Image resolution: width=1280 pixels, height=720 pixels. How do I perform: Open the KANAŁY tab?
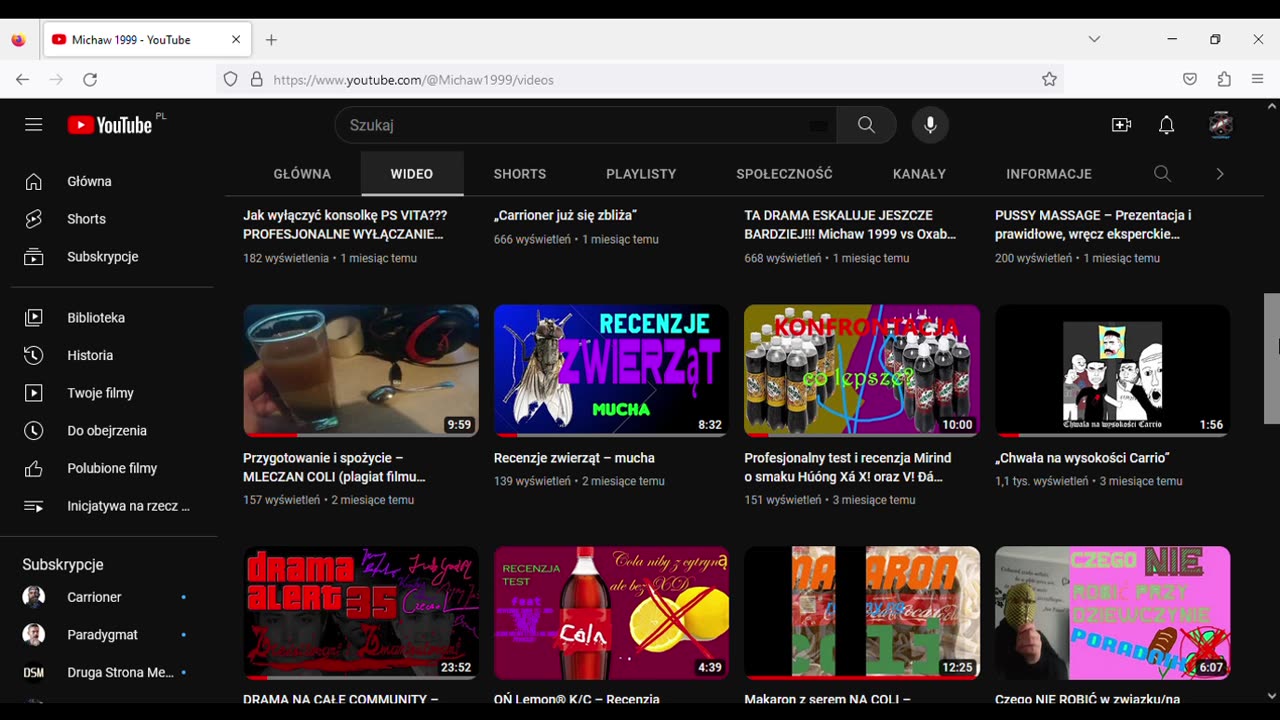pos(919,174)
